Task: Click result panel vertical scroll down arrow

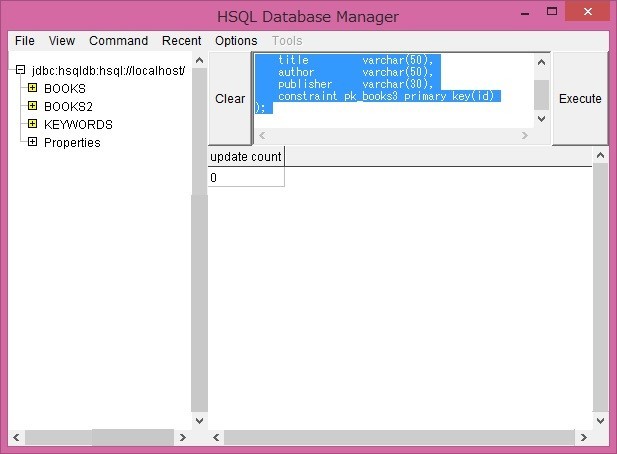Action: pyautogui.click(x=600, y=421)
